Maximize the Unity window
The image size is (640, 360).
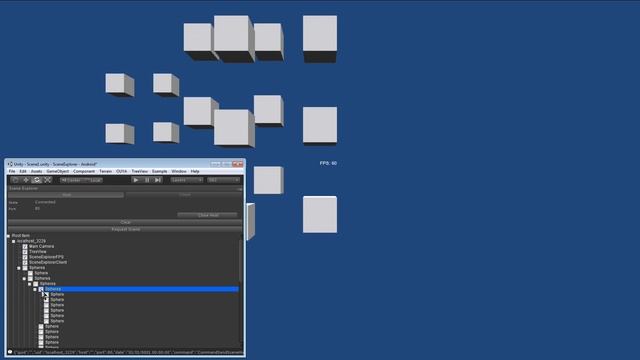coord(227,164)
